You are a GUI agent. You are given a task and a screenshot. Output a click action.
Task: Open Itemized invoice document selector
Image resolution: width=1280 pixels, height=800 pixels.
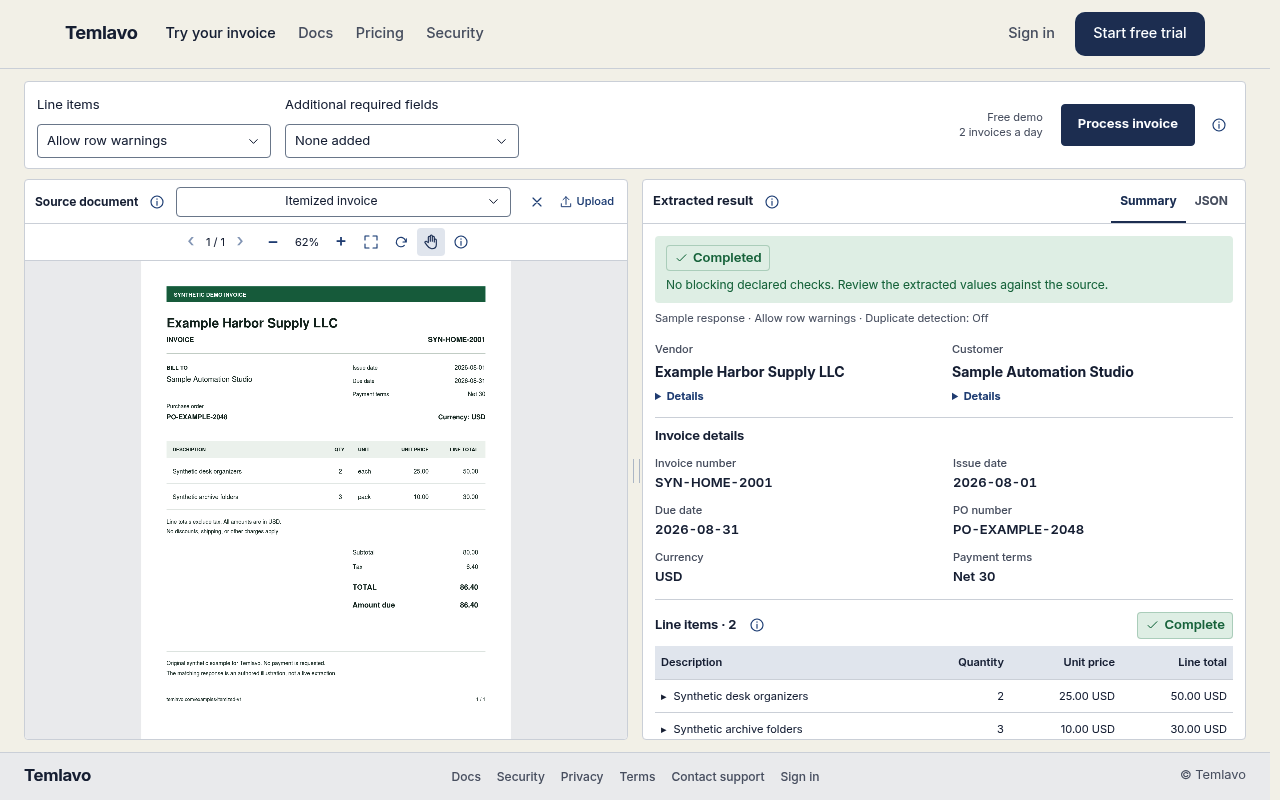coord(343,201)
